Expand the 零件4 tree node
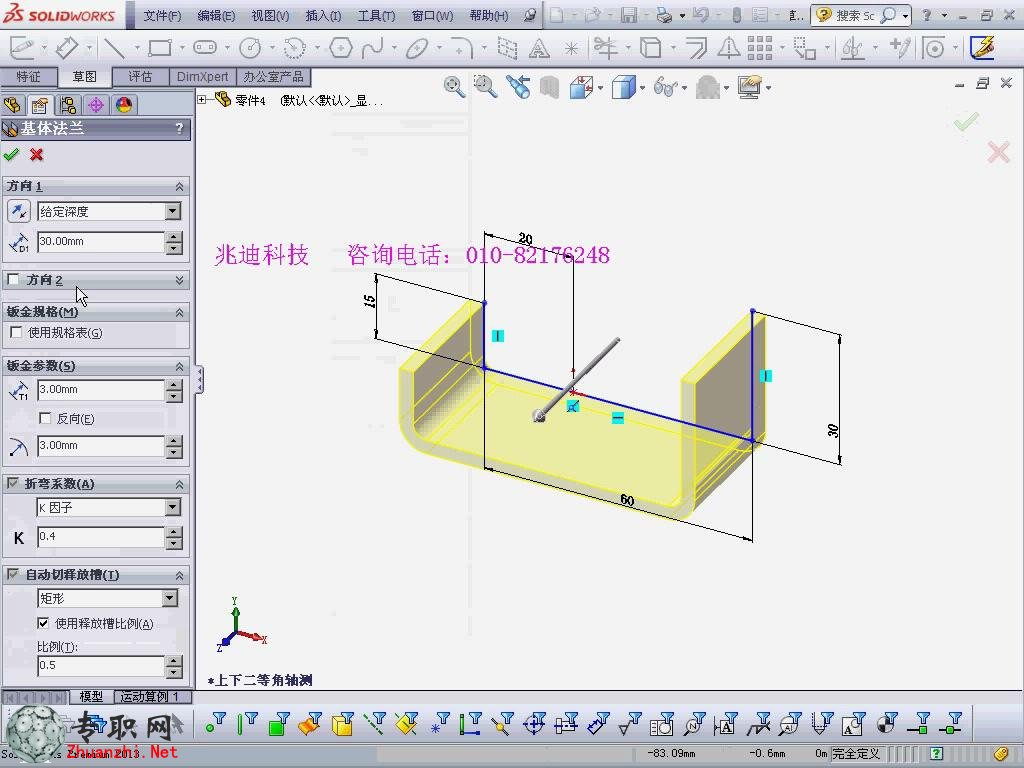The image size is (1024, 768). [202, 100]
